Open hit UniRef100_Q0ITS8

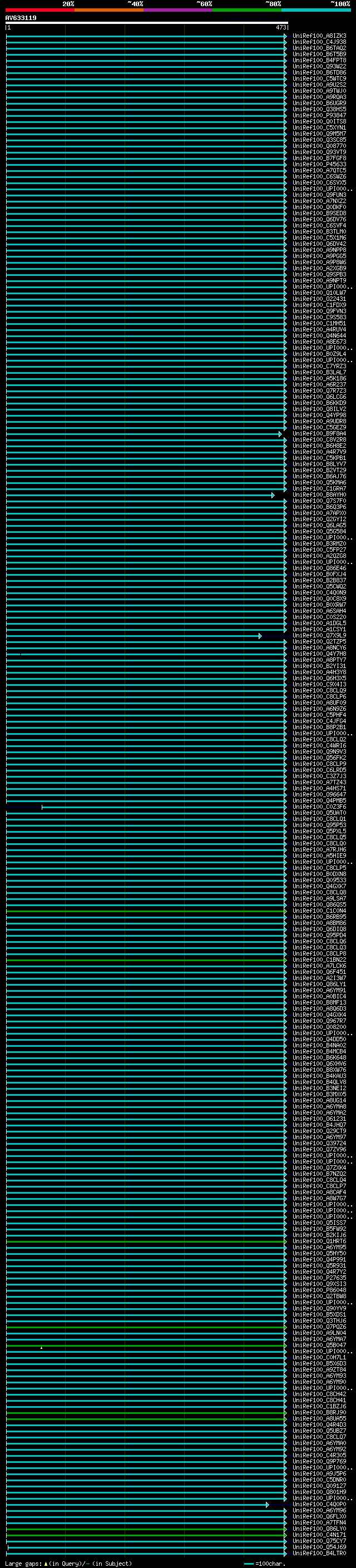click(319, 122)
